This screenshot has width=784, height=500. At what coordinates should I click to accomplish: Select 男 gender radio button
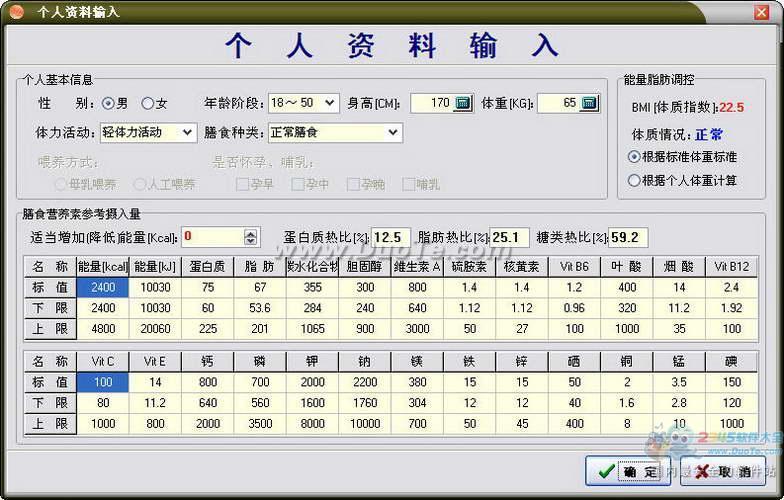point(108,103)
